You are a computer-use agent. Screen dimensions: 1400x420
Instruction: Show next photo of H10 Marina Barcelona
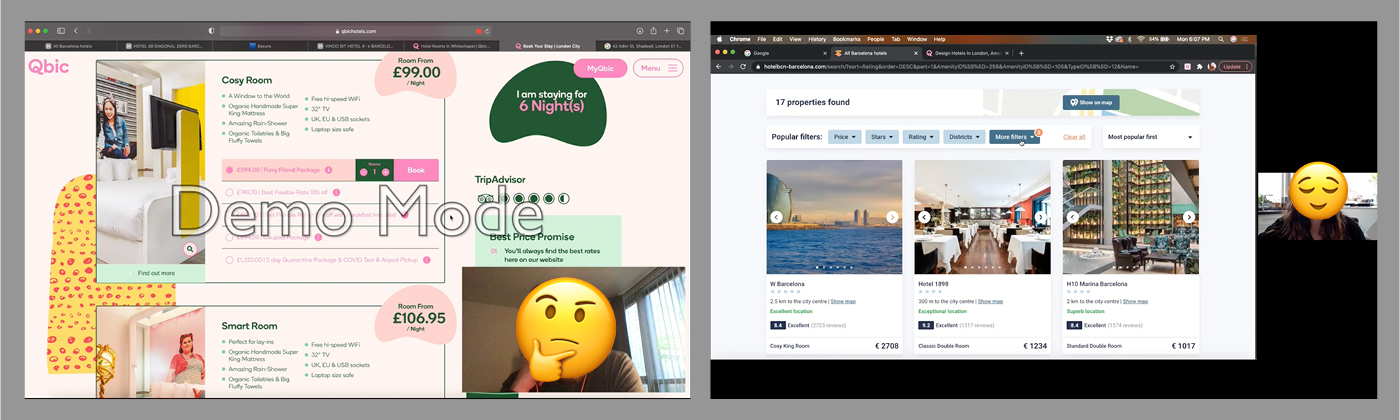(1189, 217)
